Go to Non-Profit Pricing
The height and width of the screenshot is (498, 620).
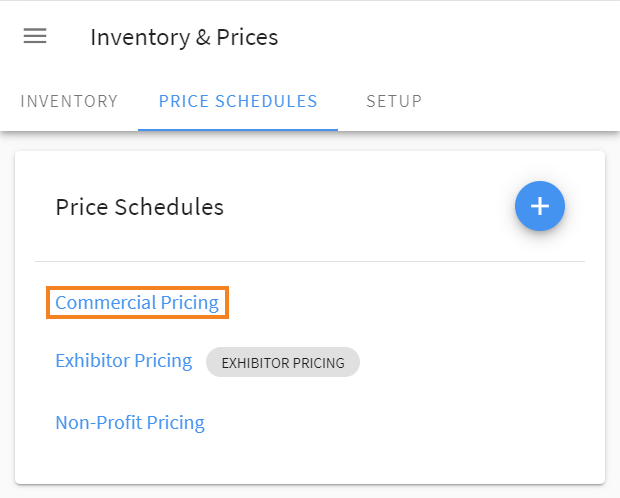click(130, 423)
